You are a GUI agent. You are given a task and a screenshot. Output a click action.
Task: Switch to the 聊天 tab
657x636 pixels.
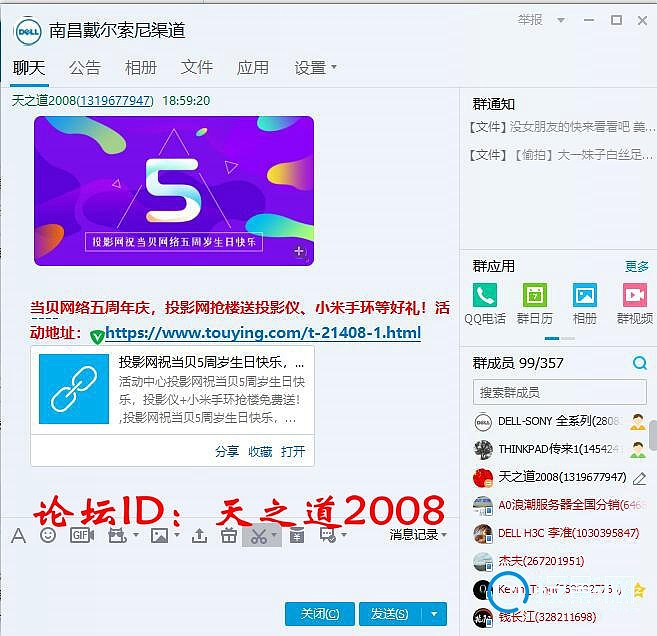29,67
